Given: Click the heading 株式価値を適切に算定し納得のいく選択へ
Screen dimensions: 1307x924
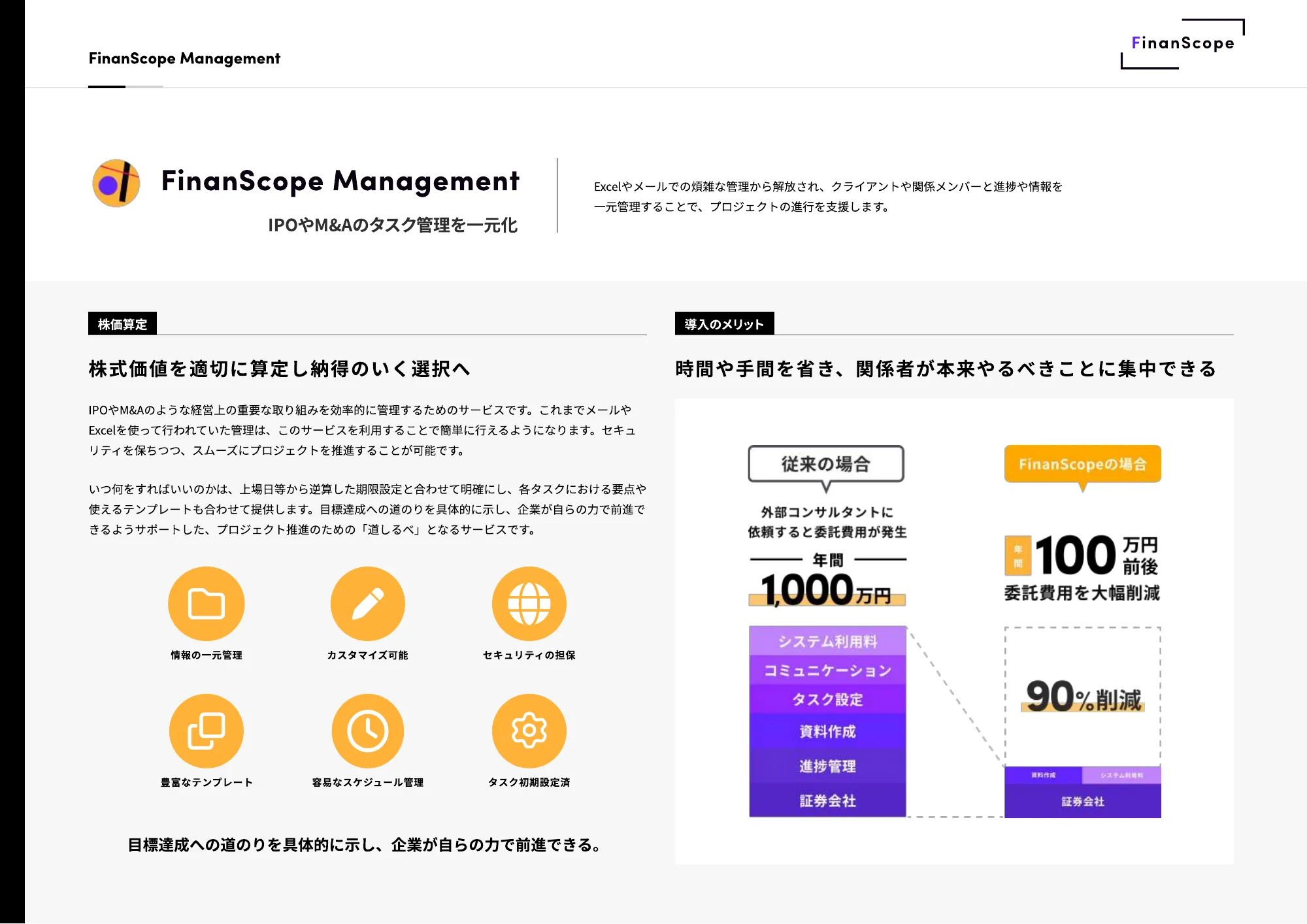Looking at the screenshot, I should (280, 369).
